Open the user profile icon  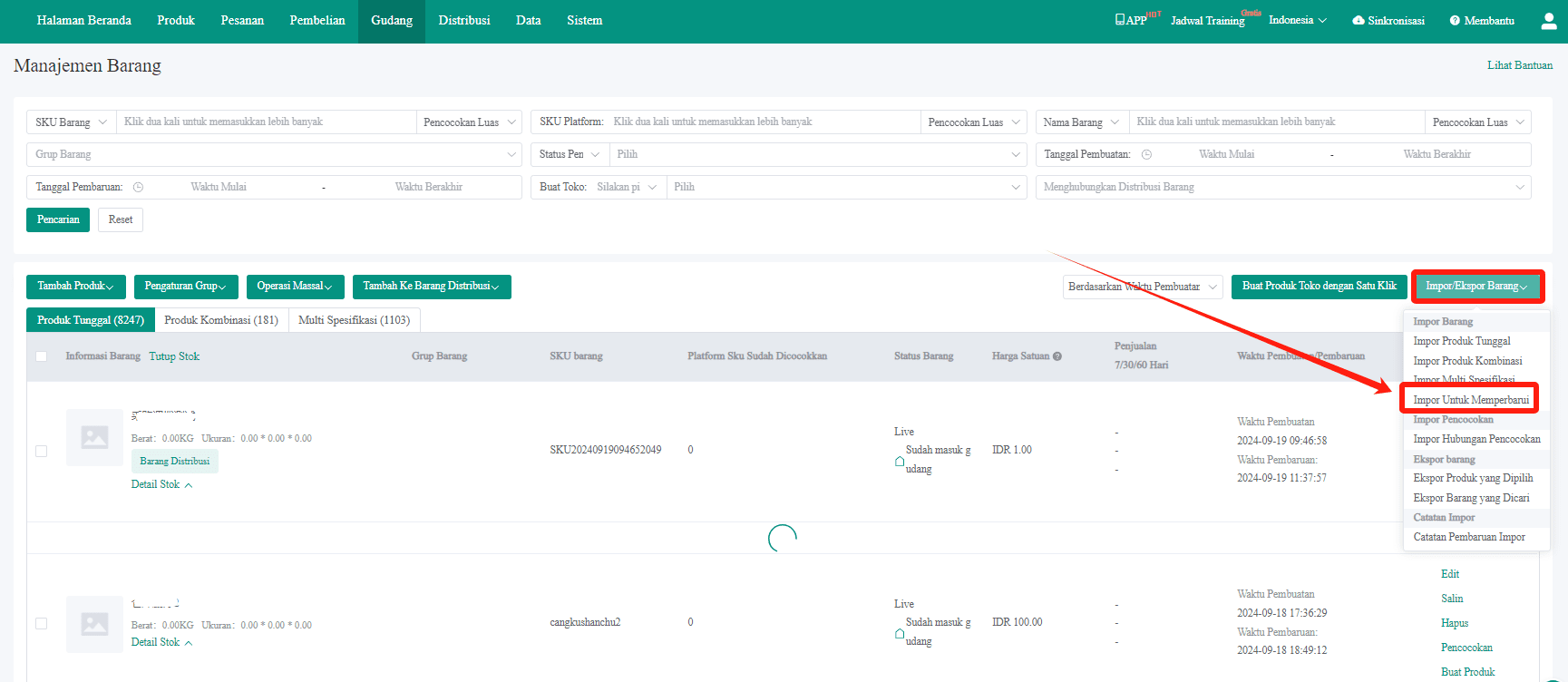[x=1549, y=21]
